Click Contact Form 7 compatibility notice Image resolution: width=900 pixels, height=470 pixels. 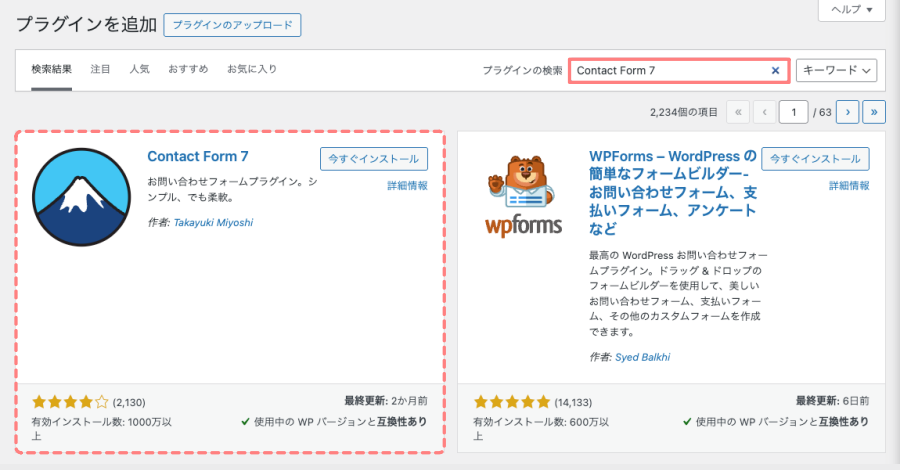point(334,422)
